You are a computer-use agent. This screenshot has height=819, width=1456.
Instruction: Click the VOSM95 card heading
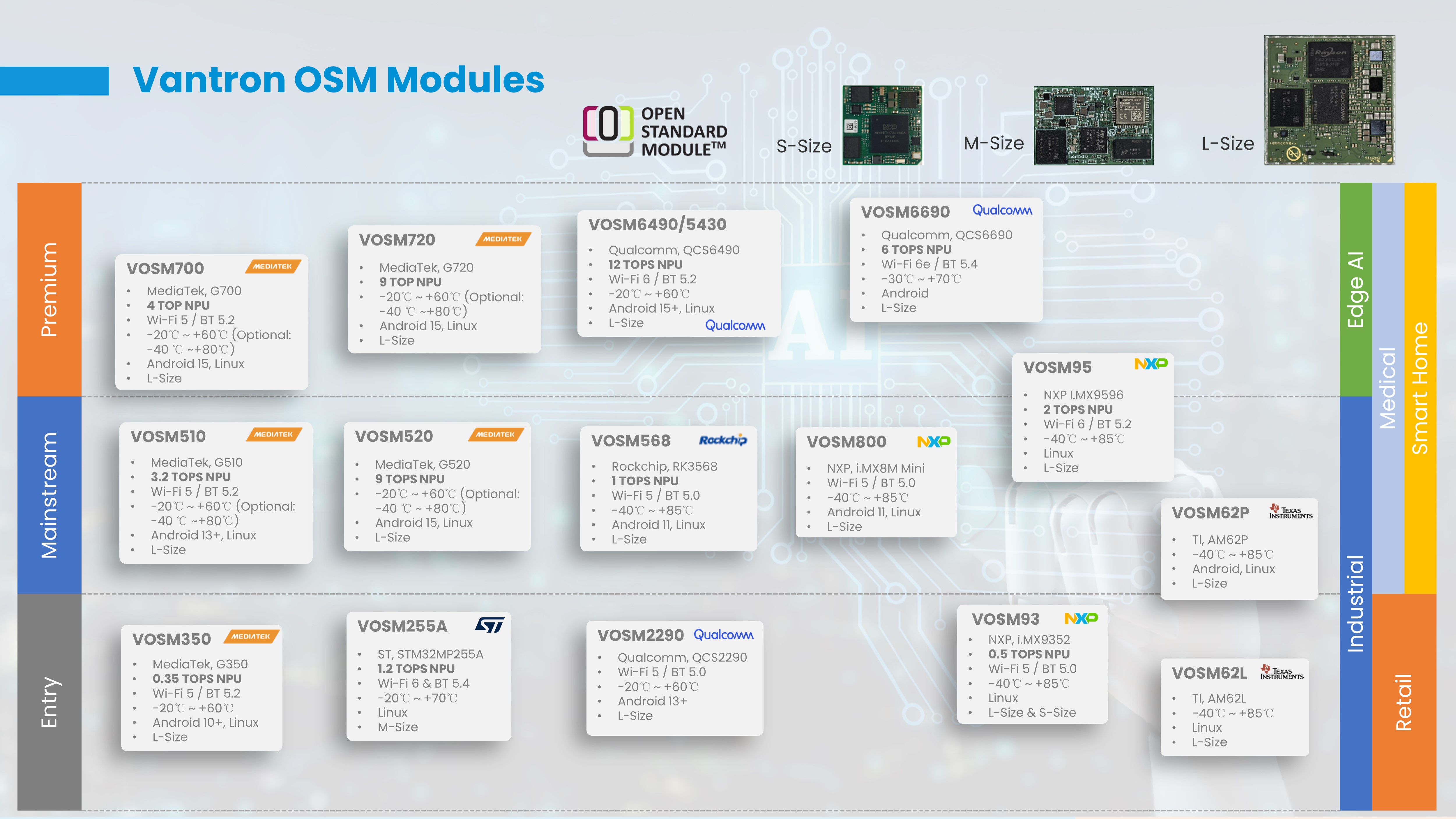[x=1057, y=367]
